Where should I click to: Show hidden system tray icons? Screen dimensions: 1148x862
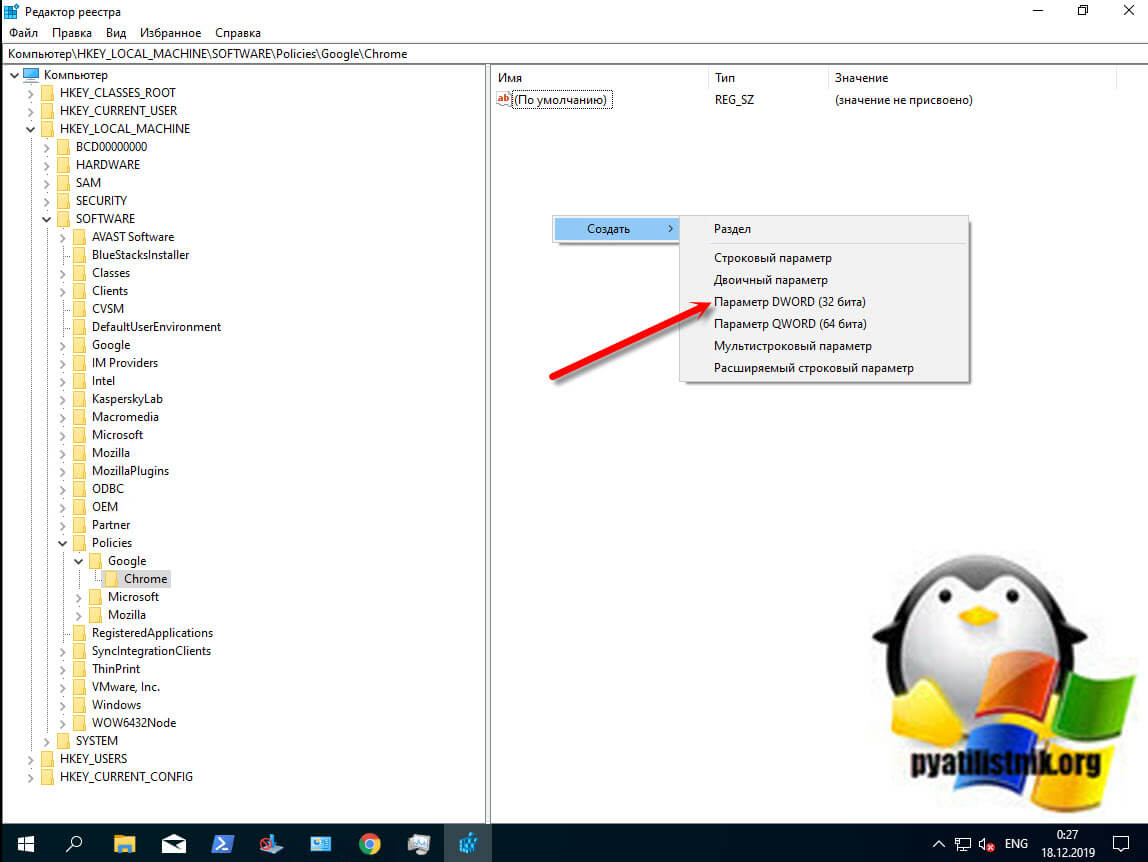tap(939, 844)
